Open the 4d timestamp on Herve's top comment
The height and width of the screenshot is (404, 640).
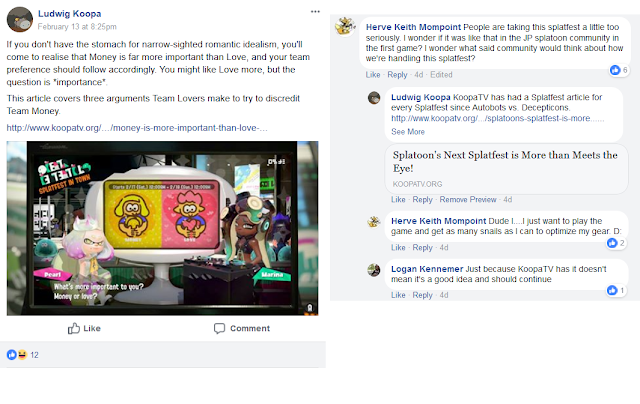pos(419,75)
